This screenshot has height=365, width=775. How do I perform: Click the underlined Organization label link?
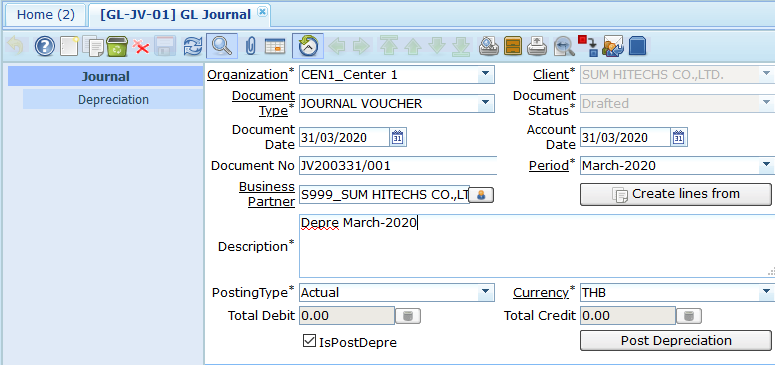(247, 75)
